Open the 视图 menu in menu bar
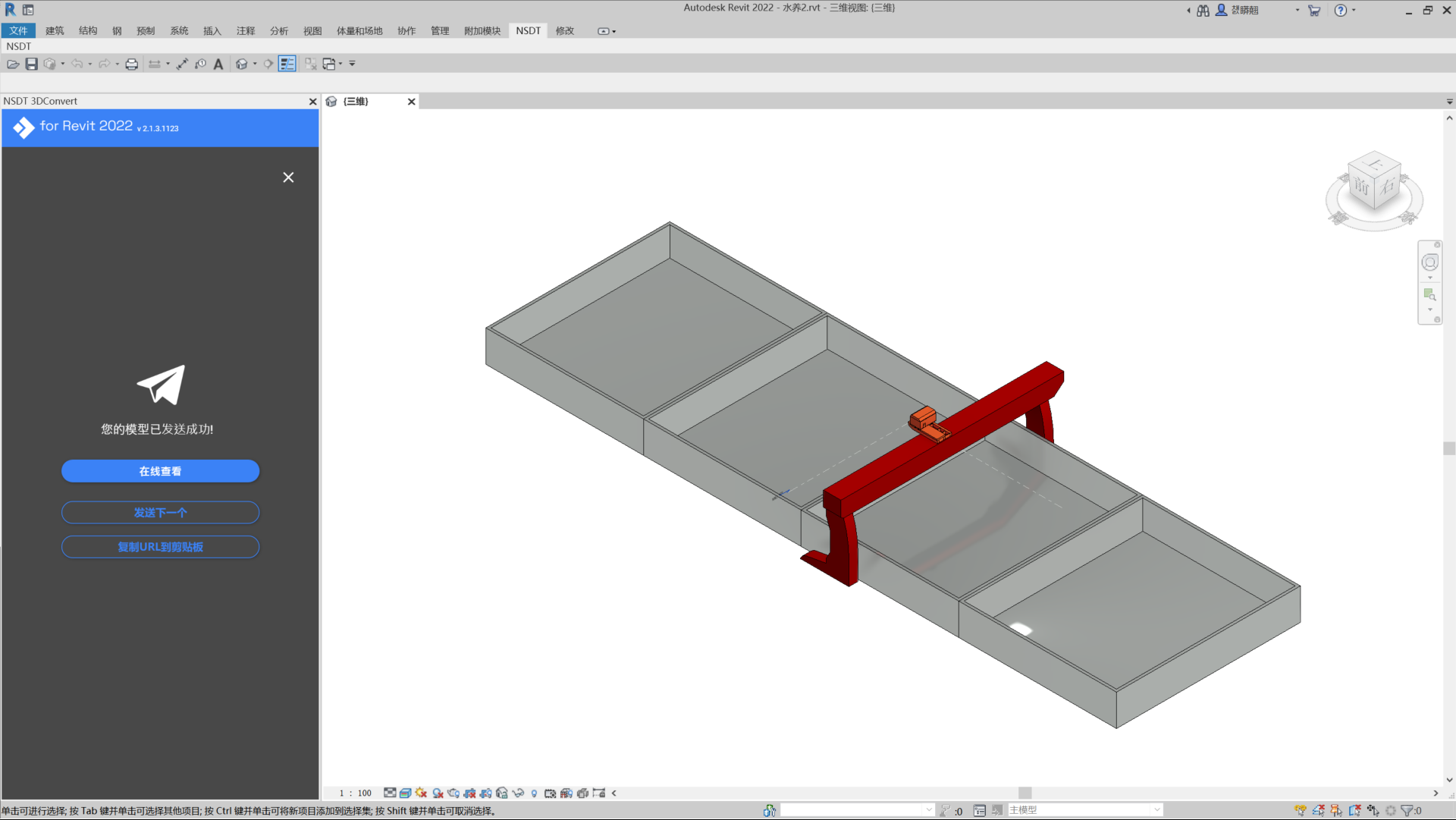 click(x=313, y=30)
